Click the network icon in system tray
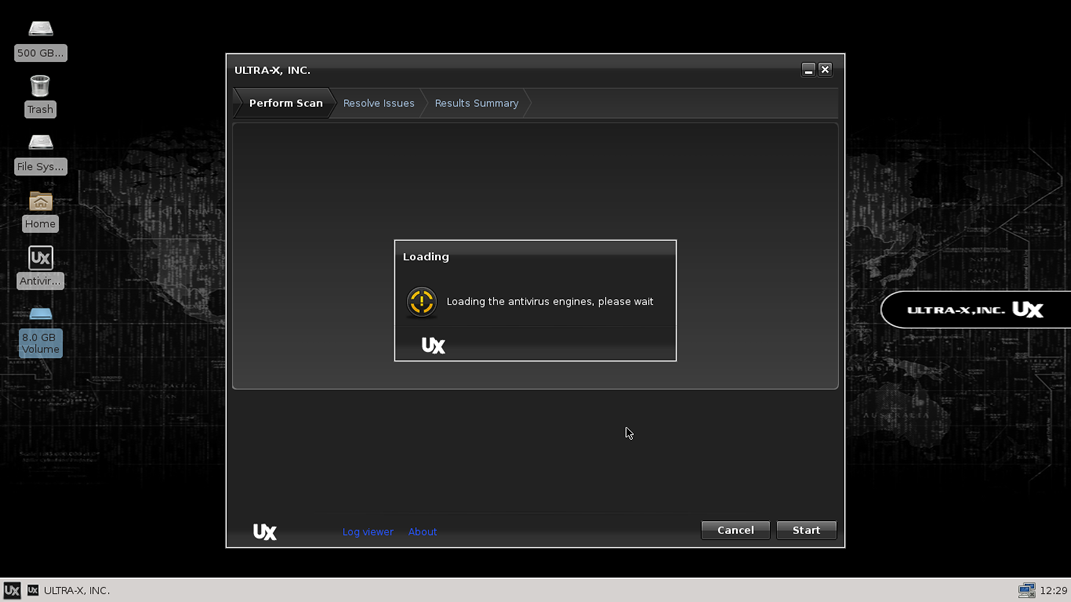The image size is (1071, 602). pos(1026,591)
